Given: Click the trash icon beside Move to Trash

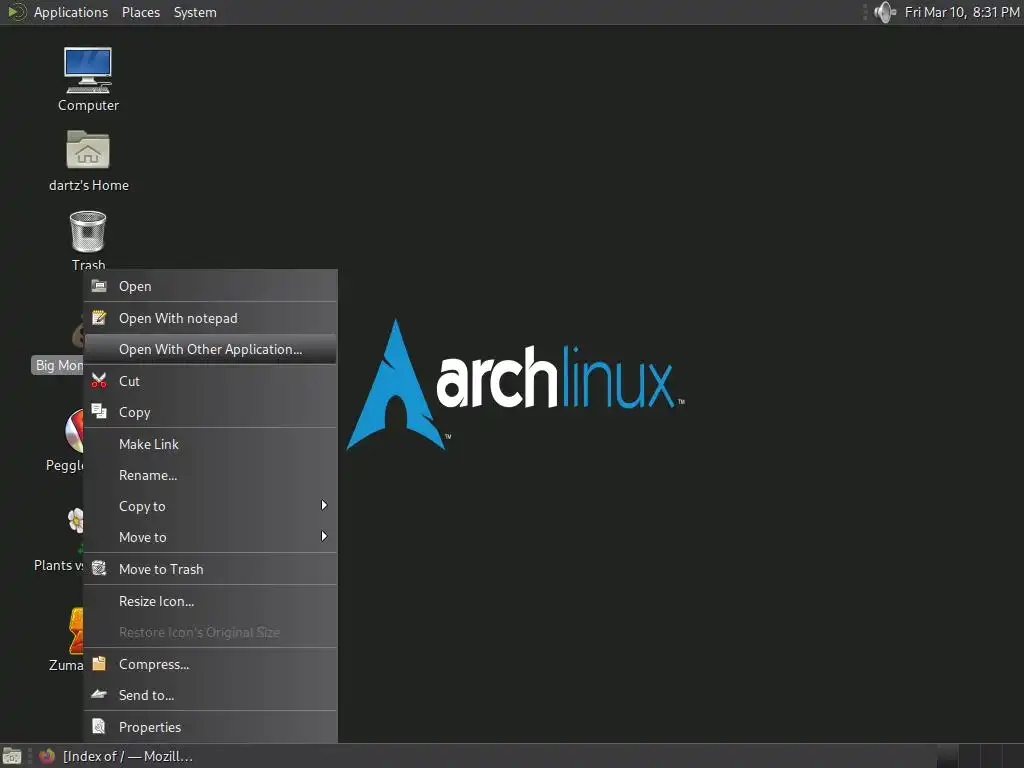Looking at the screenshot, I should (x=99, y=569).
